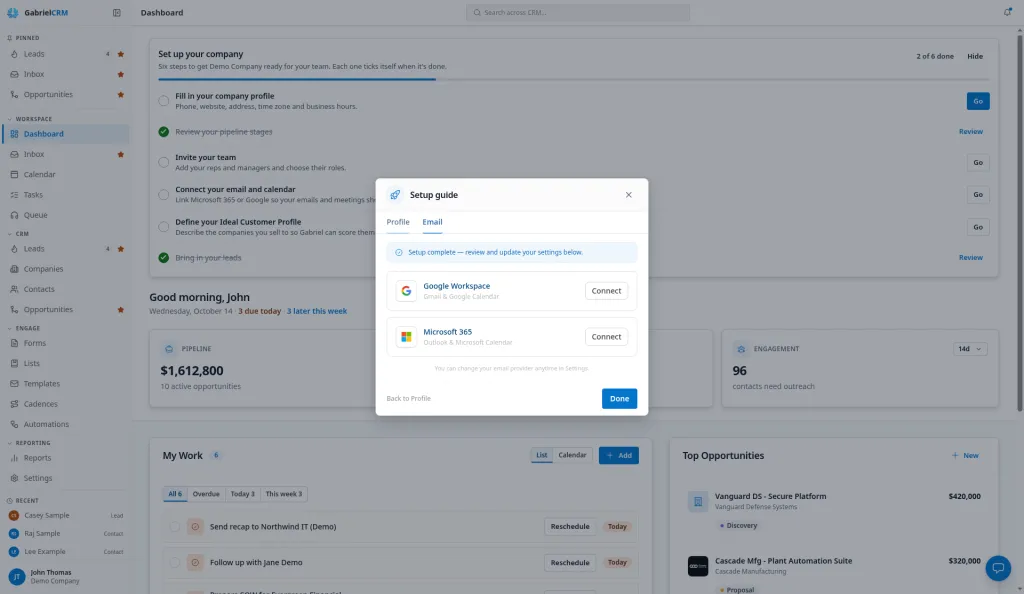Screen dimensions: 1024x594
Task: Select the Email tab in Setup guide
Action: (x=432, y=222)
